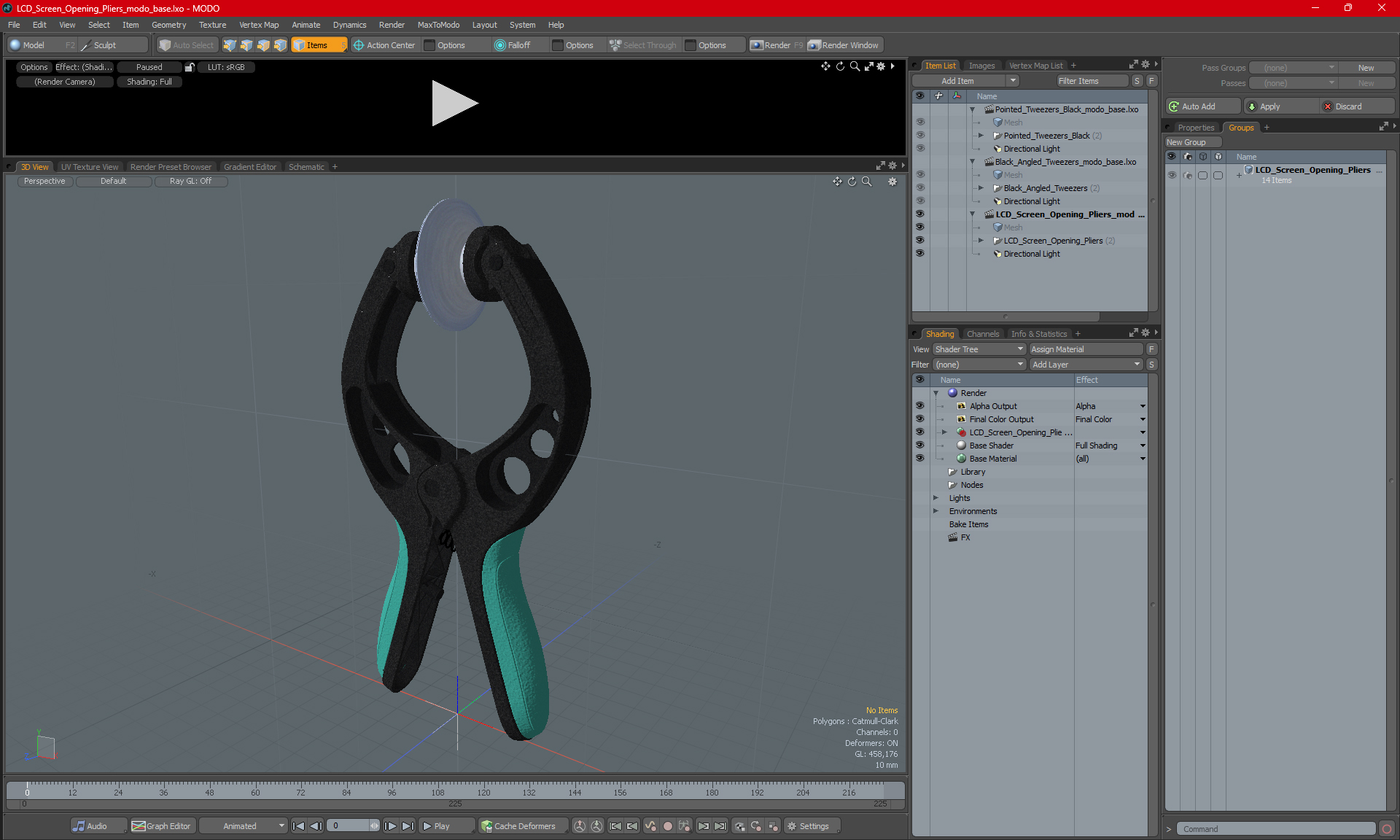
Task: Step back one frame
Action: click(316, 826)
